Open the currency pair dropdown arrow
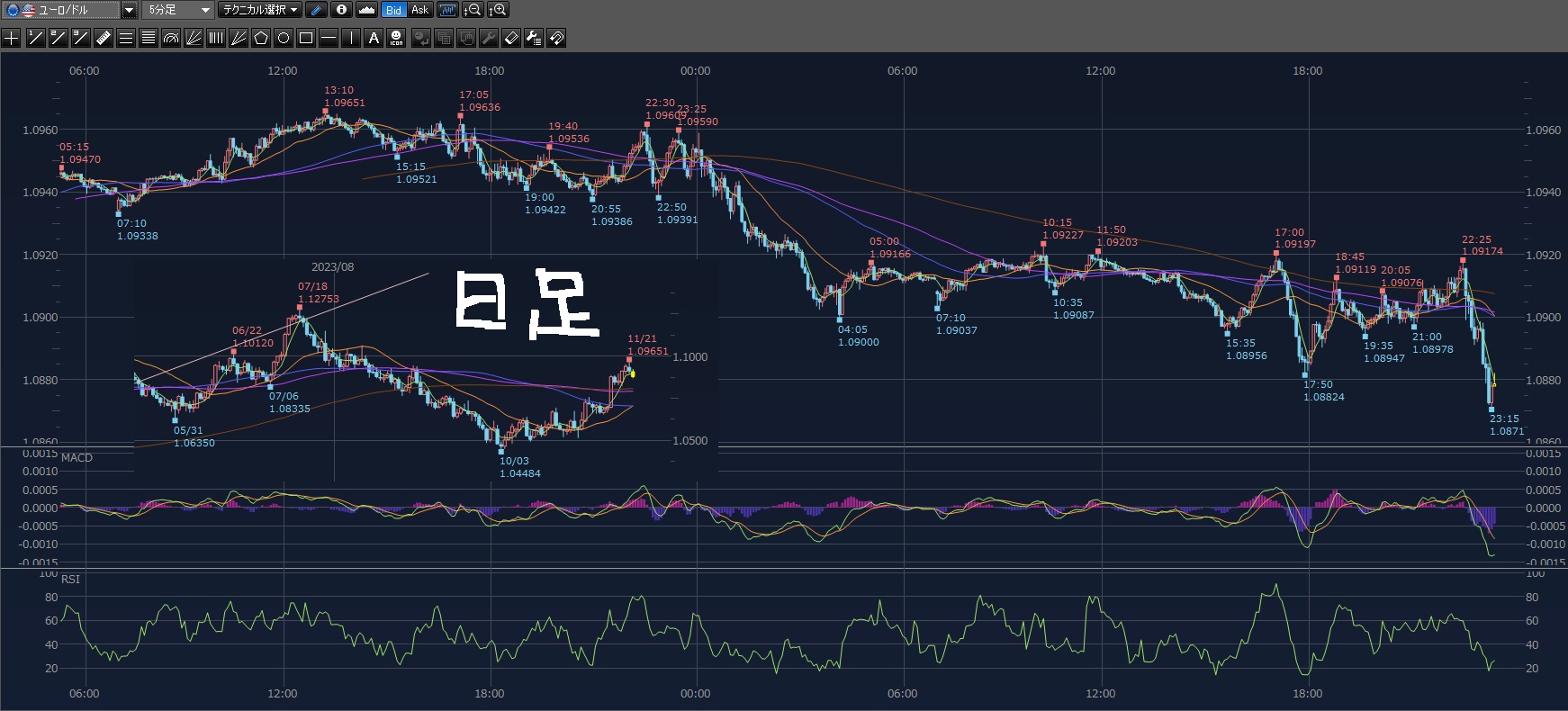This screenshot has height=711, width=1568. tap(129, 10)
